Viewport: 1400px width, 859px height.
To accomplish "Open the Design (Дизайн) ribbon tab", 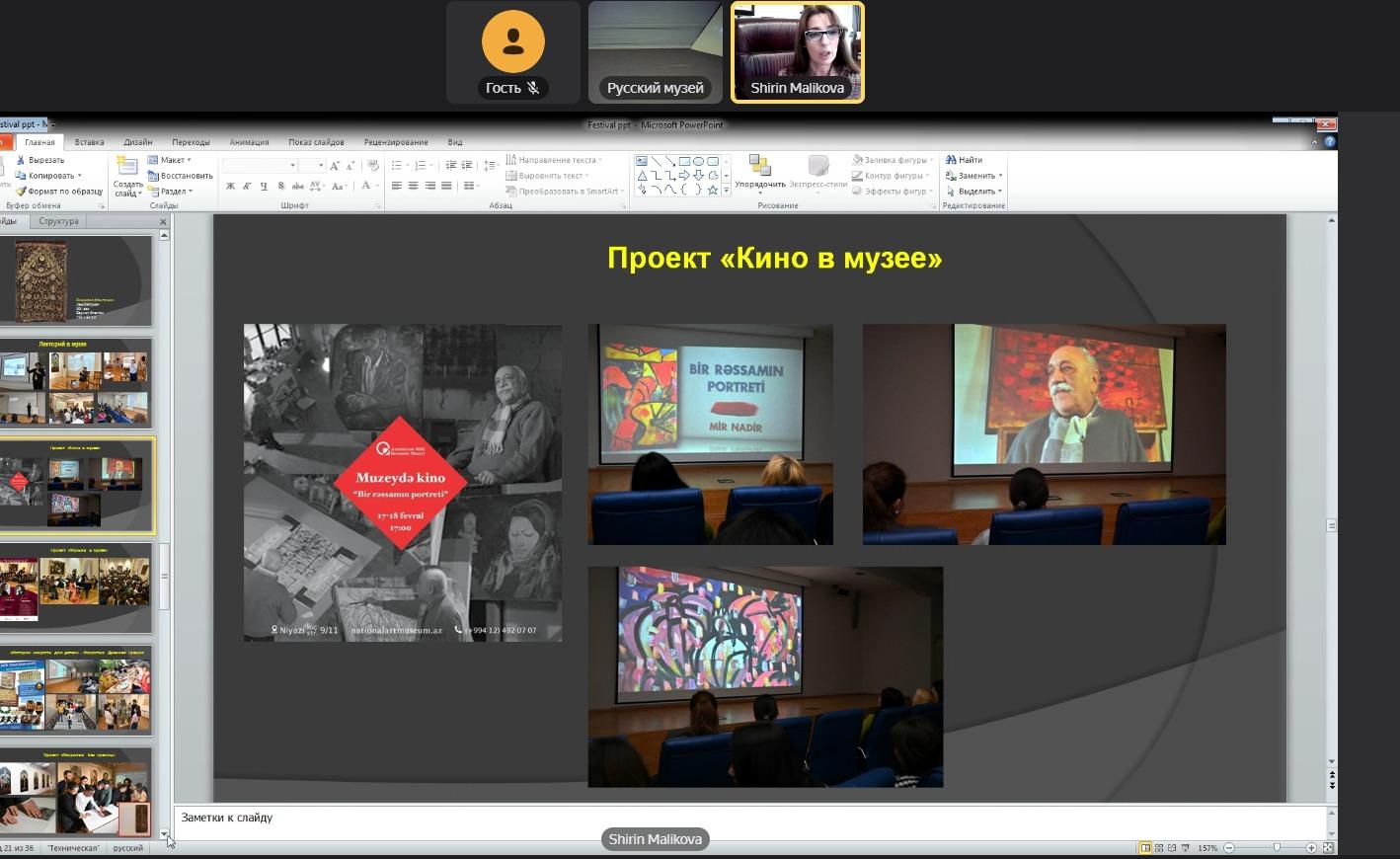I will [x=137, y=142].
